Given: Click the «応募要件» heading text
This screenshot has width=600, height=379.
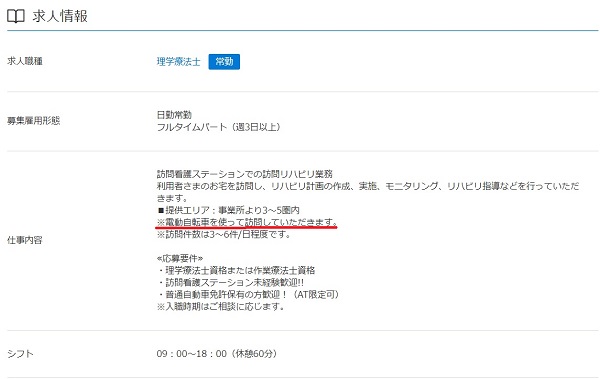Looking at the screenshot, I should click(x=180, y=258).
